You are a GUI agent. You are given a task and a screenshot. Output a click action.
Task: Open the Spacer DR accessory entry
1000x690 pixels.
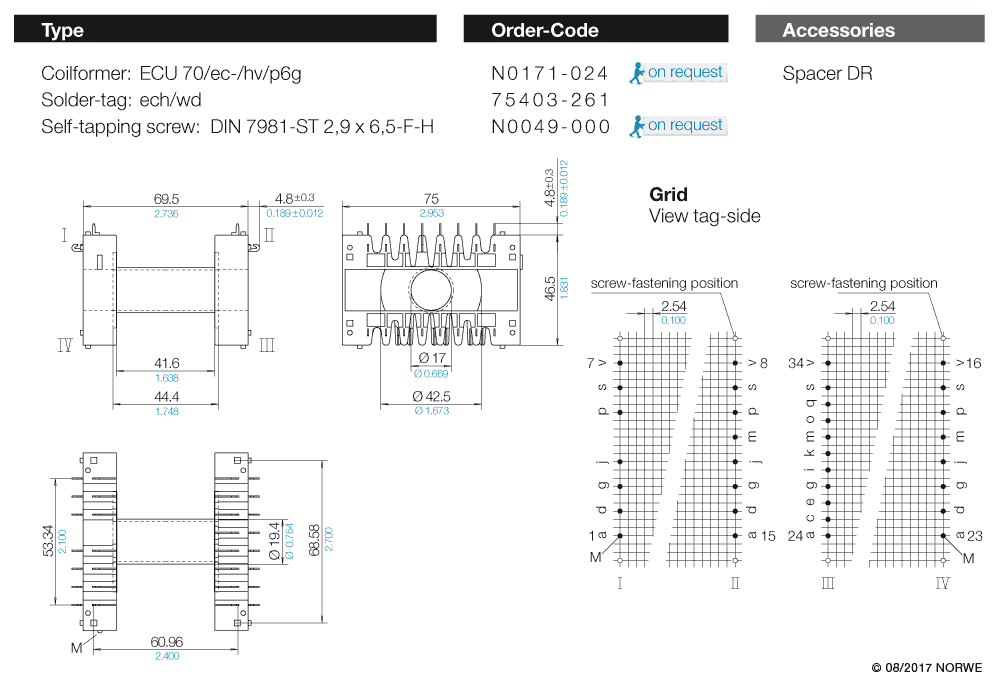(827, 74)
